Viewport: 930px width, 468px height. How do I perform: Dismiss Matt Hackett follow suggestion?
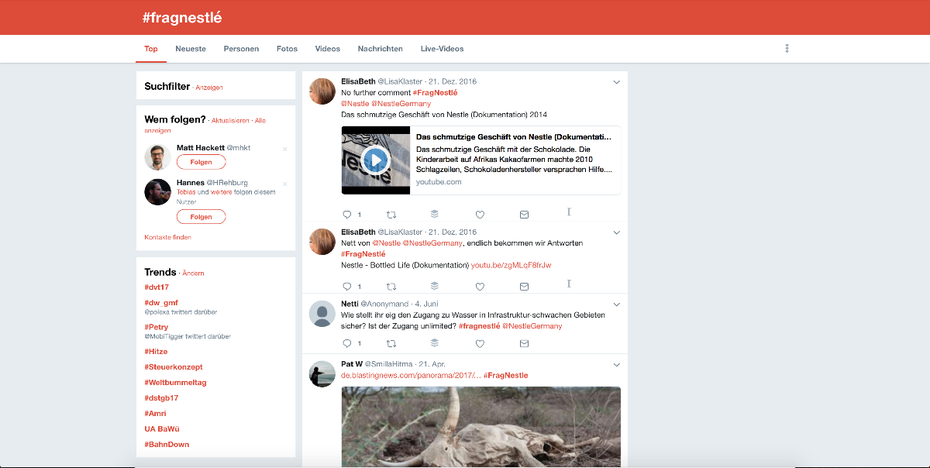click(x=285, y=149)
